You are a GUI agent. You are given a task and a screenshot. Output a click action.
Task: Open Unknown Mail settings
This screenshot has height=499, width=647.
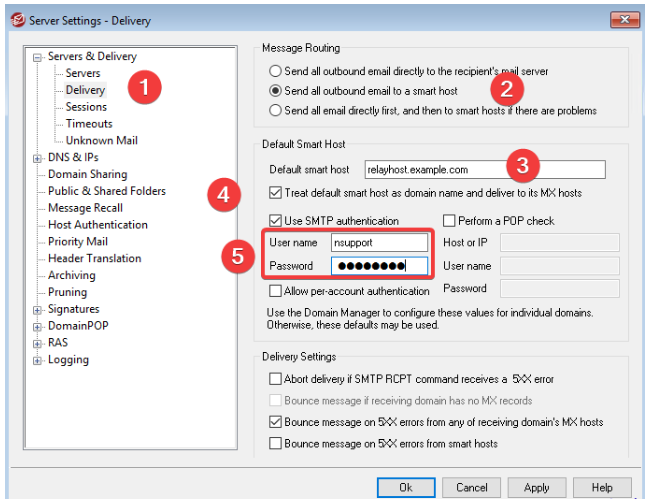click(102, 141)
